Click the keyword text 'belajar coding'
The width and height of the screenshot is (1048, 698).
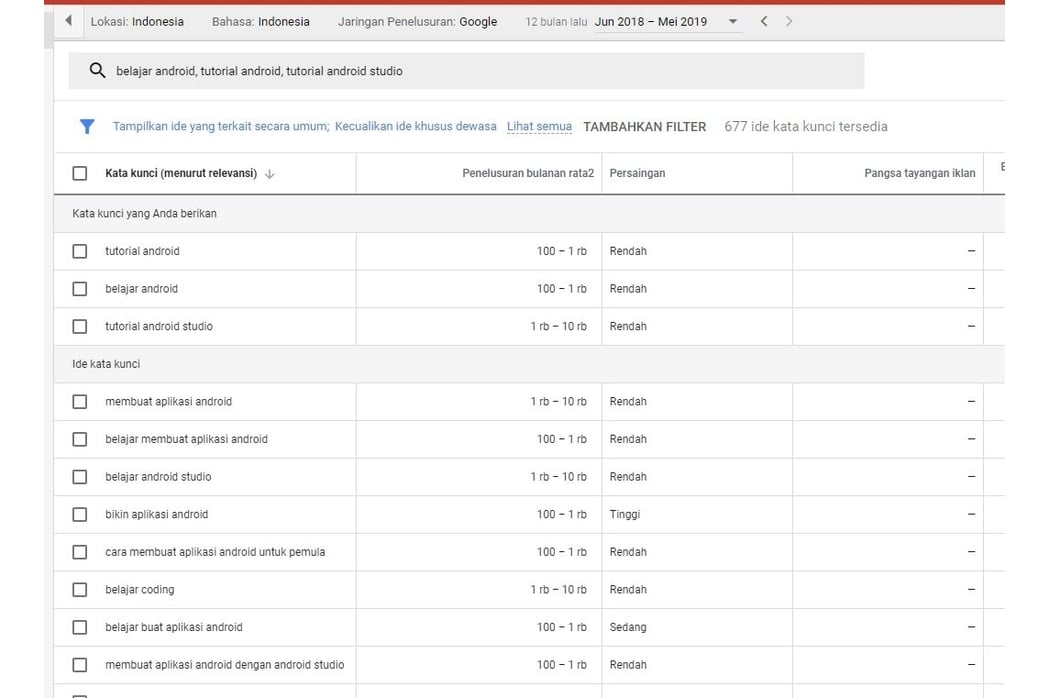pos(140,590)
